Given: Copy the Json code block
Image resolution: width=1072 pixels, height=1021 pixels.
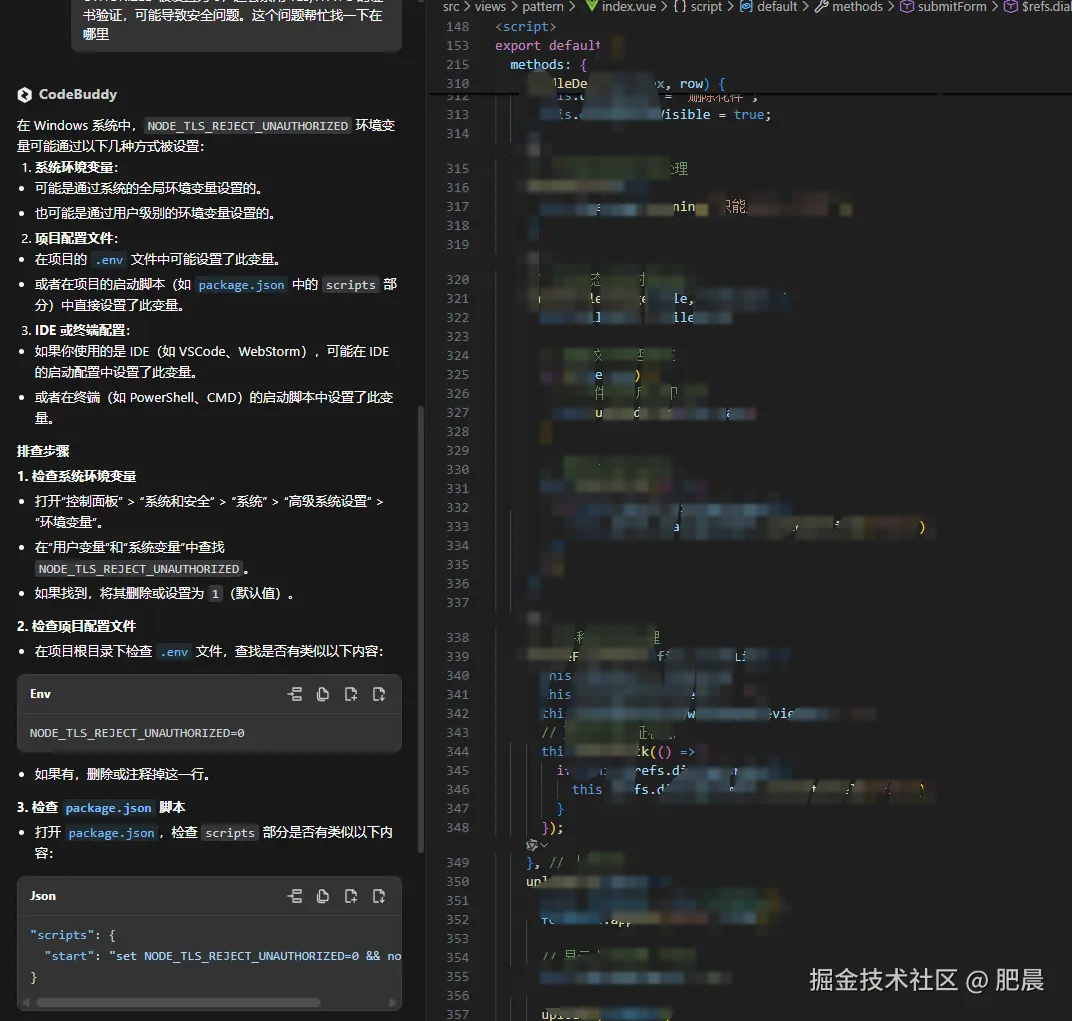Looking at the screenshot, I should pyautogui.click(x=323, y=896).
